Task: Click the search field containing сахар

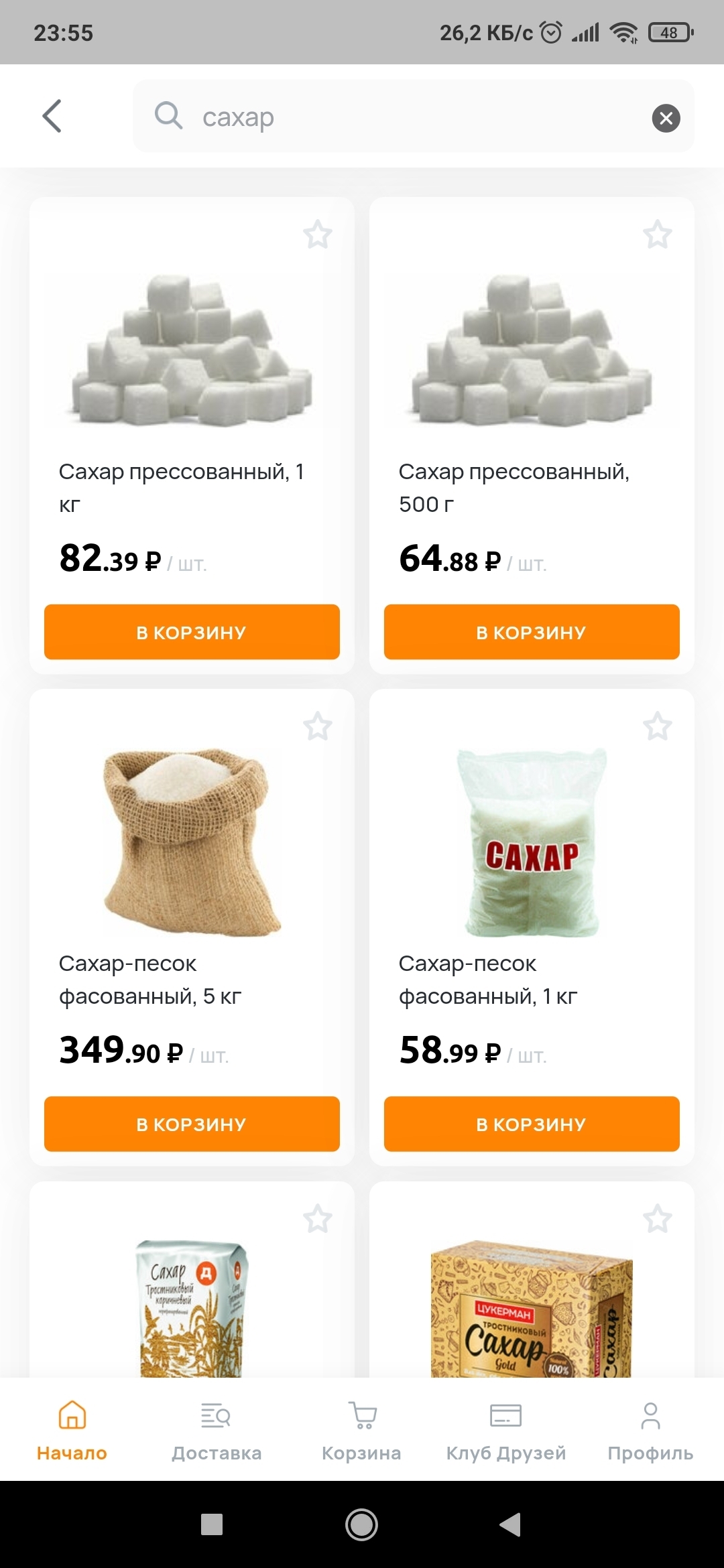Action: (x=413, y=116)
